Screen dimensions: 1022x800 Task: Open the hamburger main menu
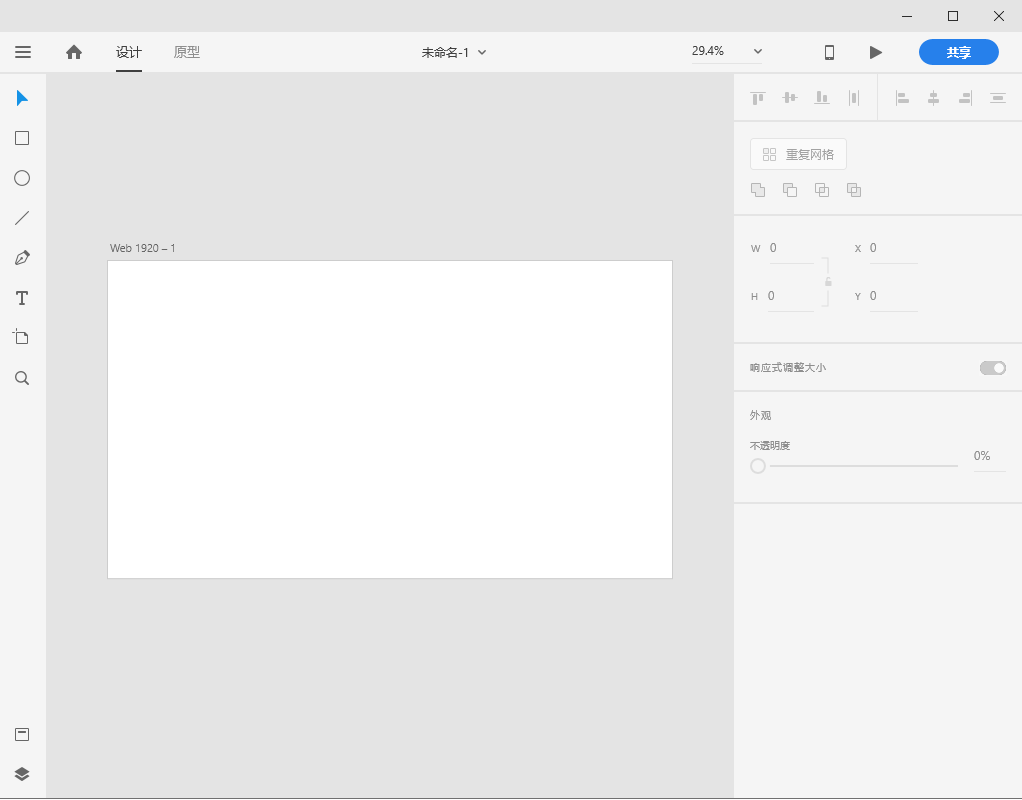point(23,52)
